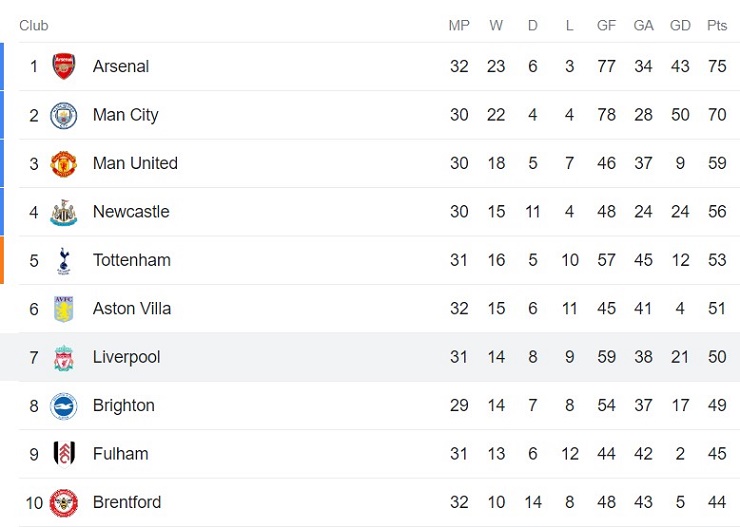The width and height of the screenshot is (740, 527).
Task: Select the Liverpool club crest
Action: [x=64, y=357]
